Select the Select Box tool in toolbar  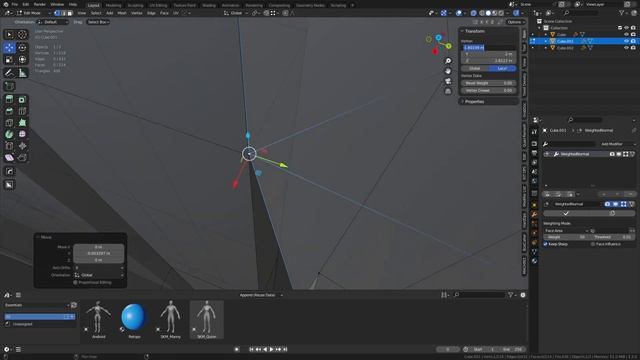pos(9,35)
